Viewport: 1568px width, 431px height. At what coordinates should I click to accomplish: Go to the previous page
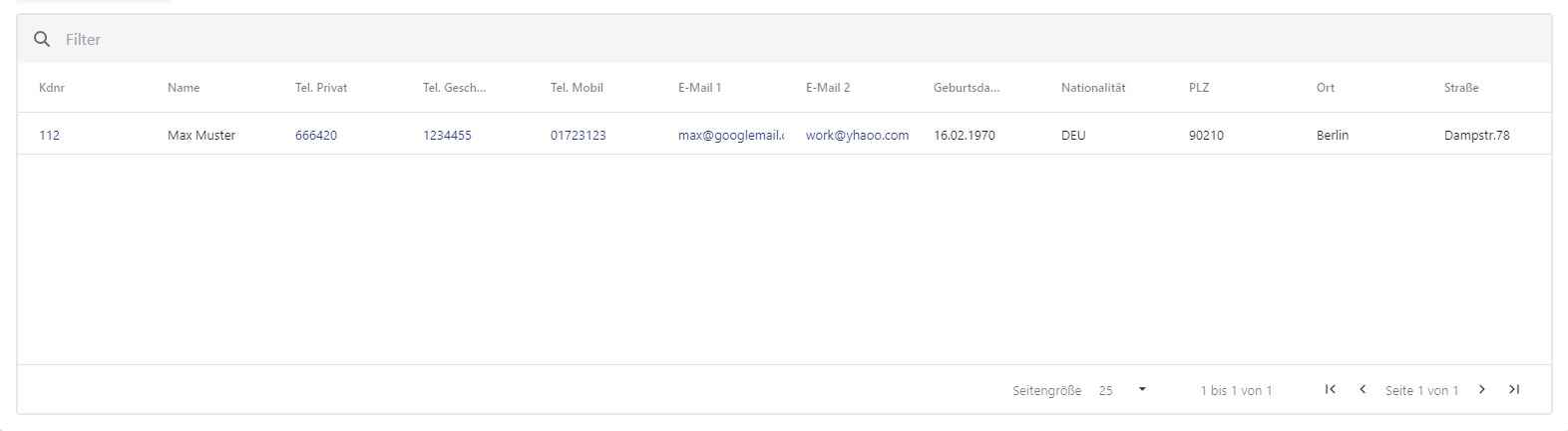coord(1363,390)
